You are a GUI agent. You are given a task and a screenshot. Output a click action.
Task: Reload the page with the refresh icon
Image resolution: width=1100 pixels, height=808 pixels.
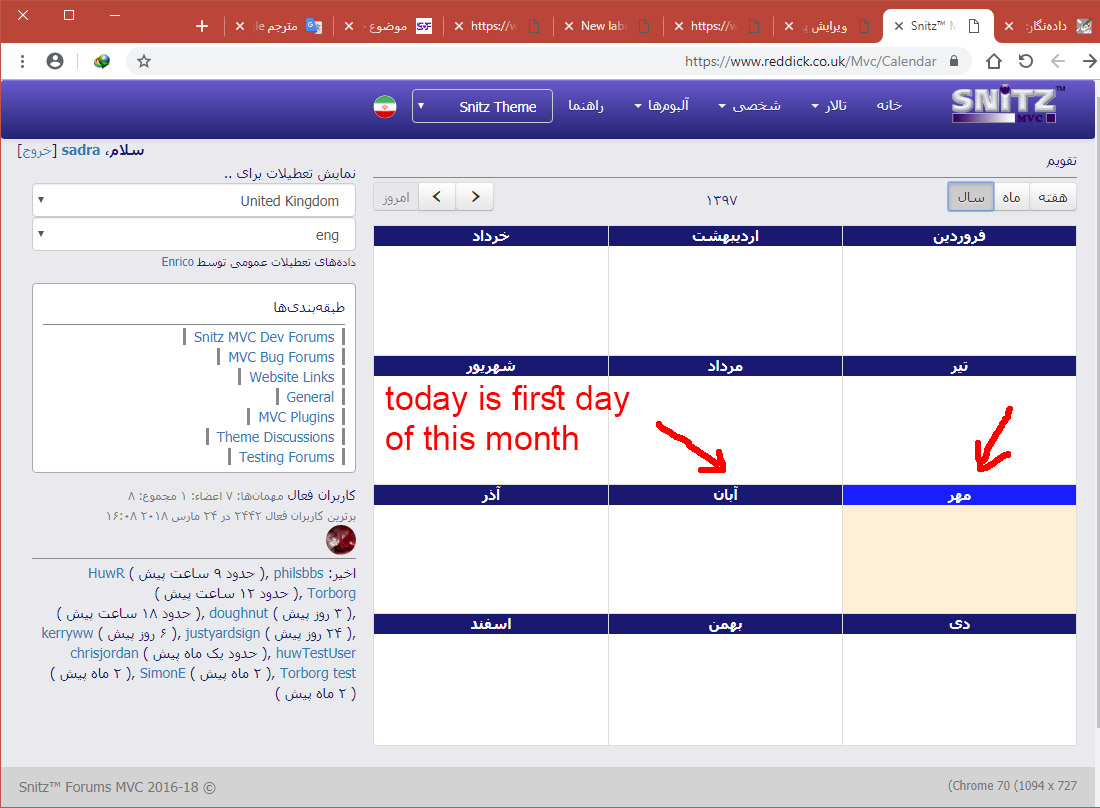(x=1025, y=61)
